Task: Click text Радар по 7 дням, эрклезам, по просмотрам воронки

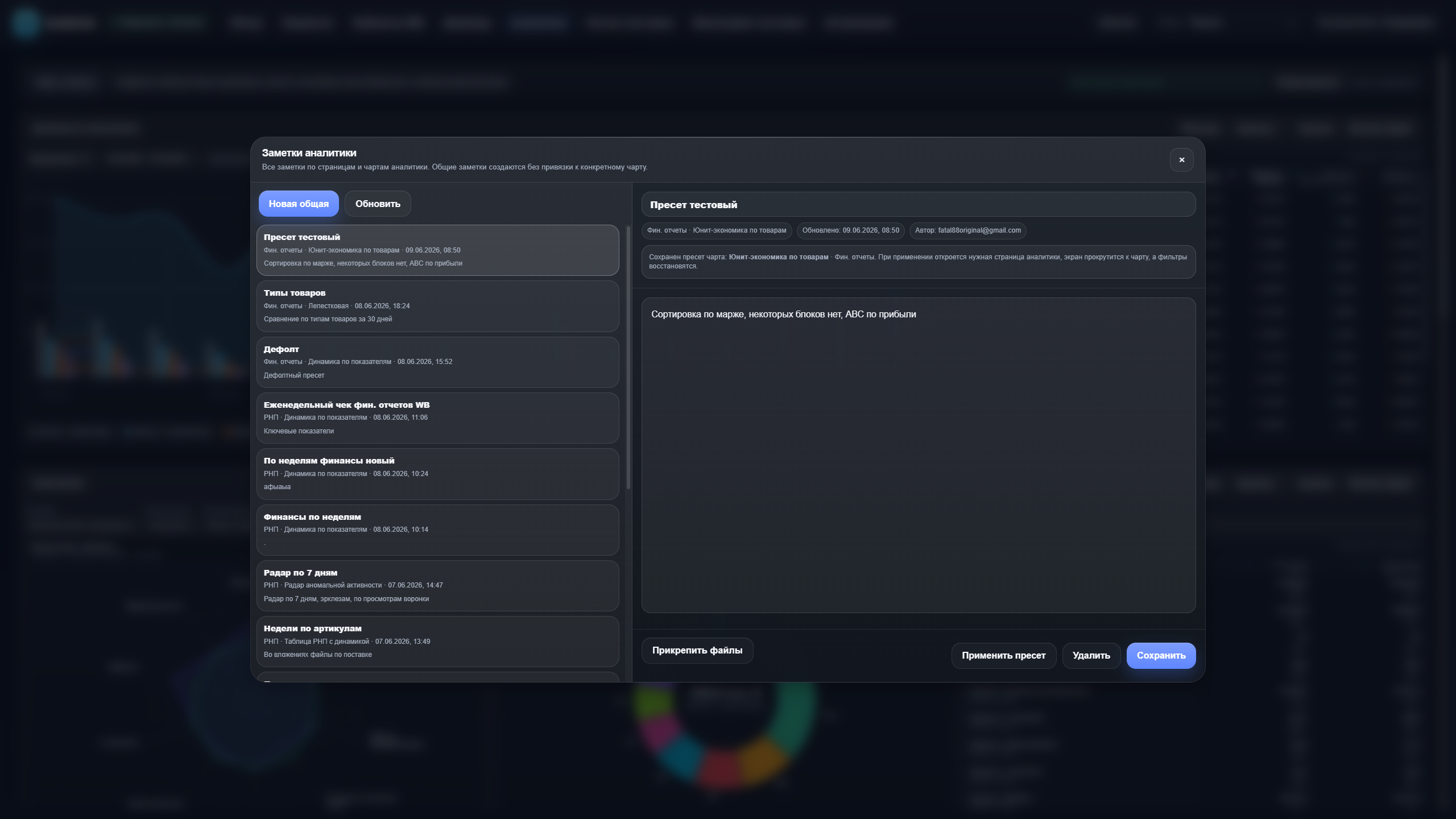Action: coord(346,599)
